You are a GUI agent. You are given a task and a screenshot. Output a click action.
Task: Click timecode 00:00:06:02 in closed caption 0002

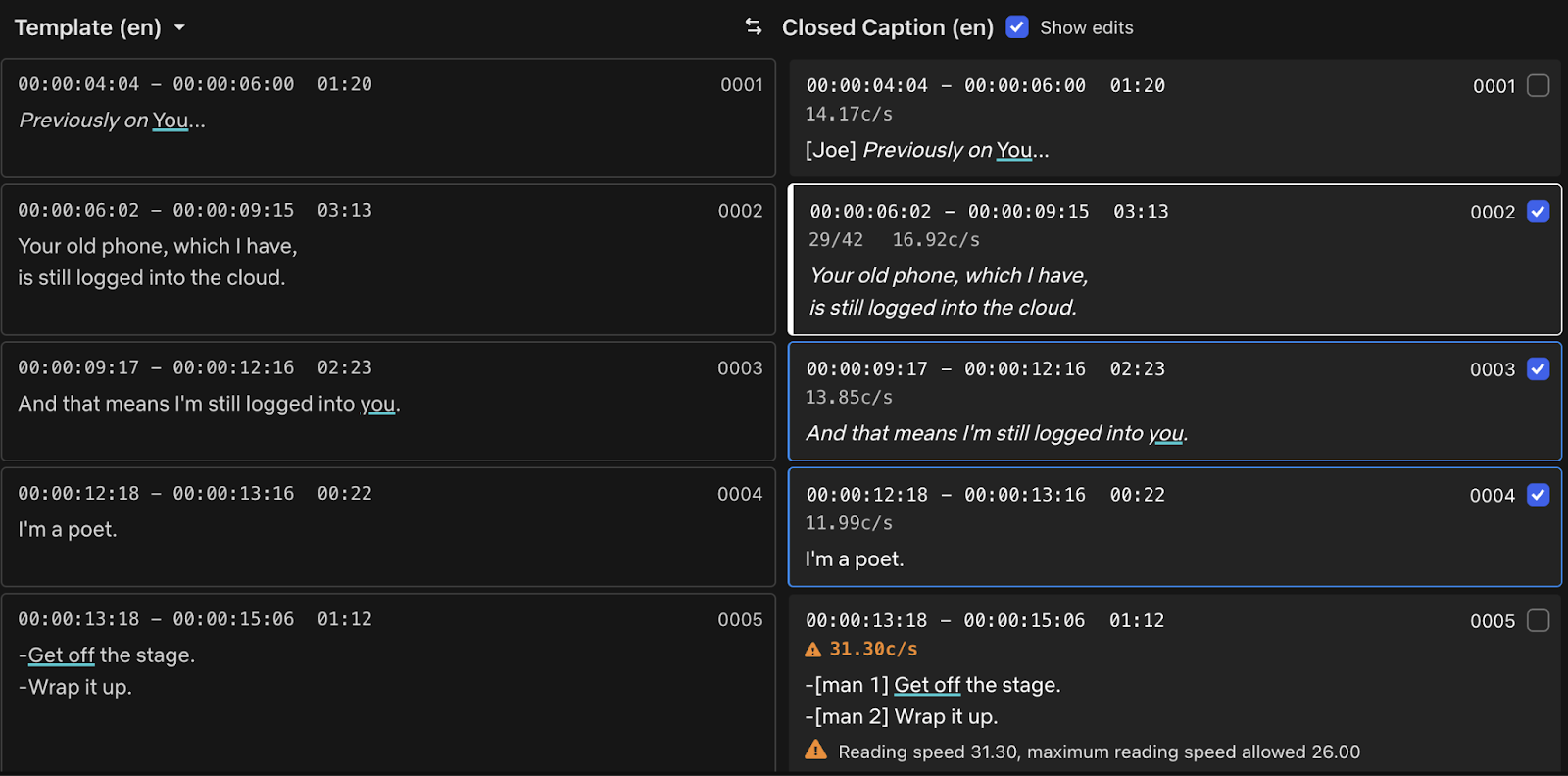click(x=870, y=212)
